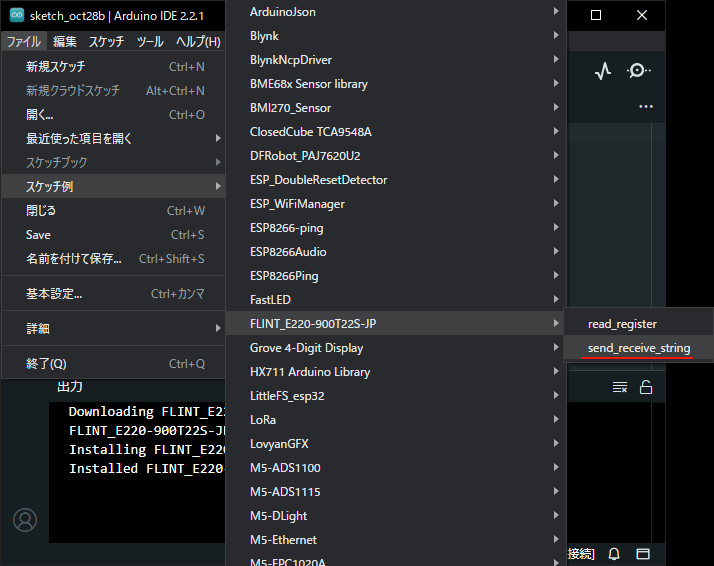The image size is (714, 566).
Task: Open the Serial Plotter icon
Action: click(x=603, y=71)
